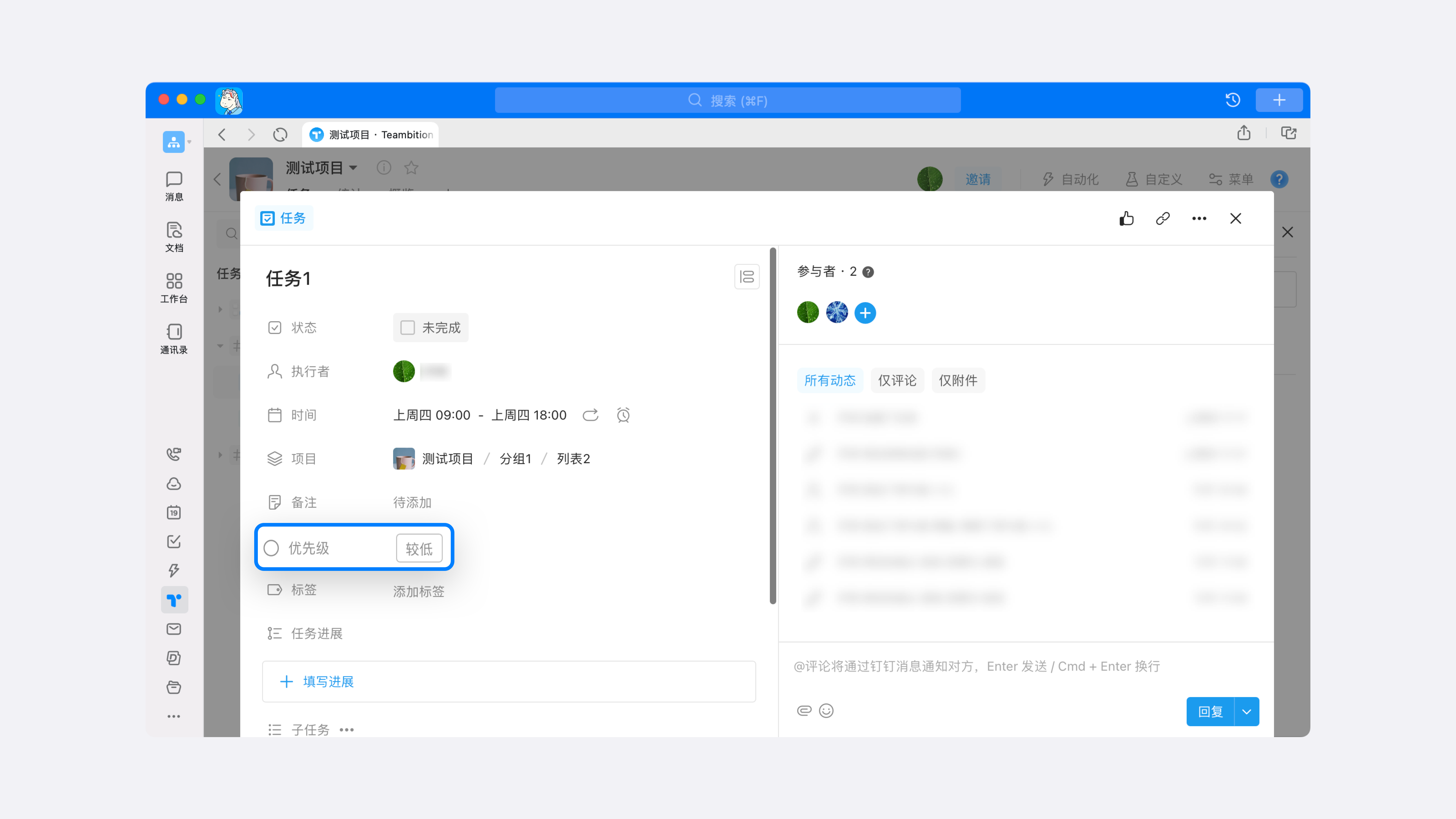Click the 搜索 field in the title bar

pos(727,100)
